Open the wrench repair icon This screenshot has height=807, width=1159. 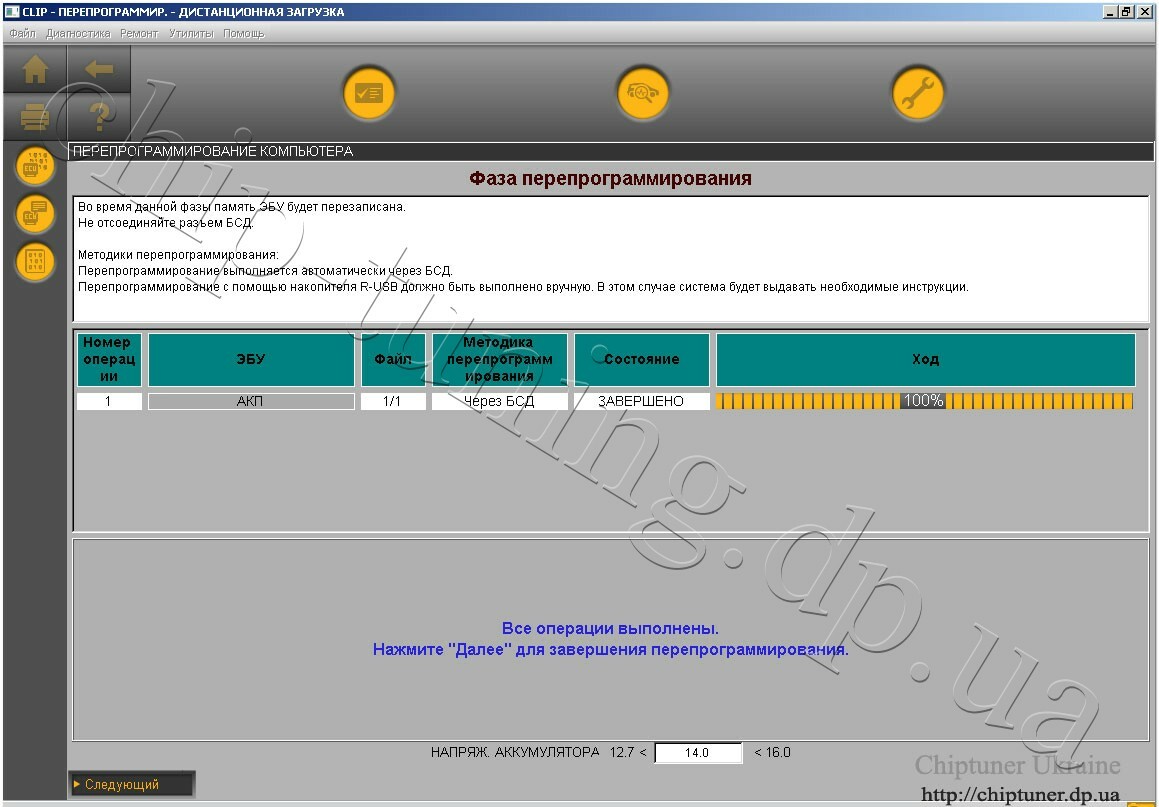pos(918,93)
